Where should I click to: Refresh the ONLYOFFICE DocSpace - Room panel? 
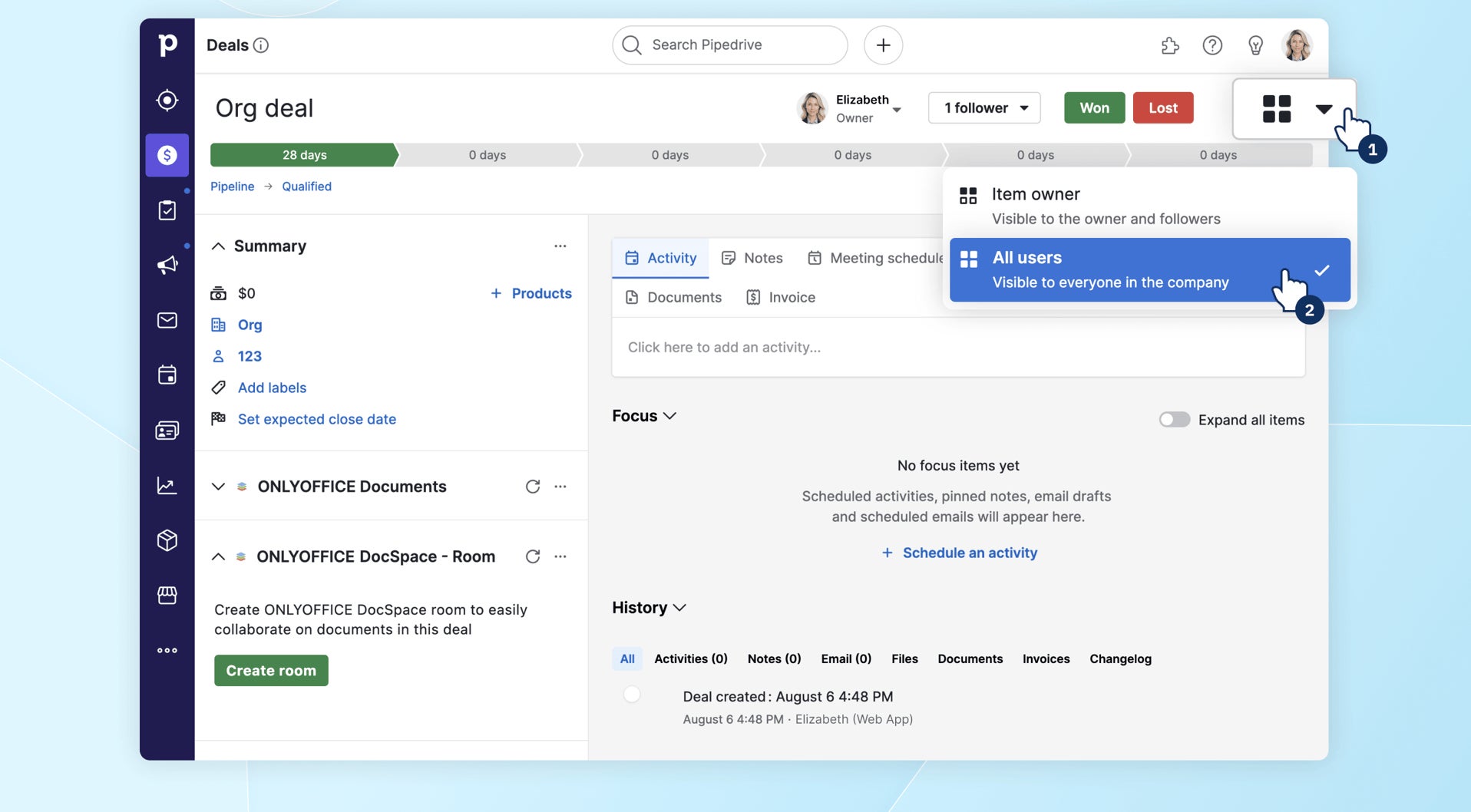click(533, 556)
